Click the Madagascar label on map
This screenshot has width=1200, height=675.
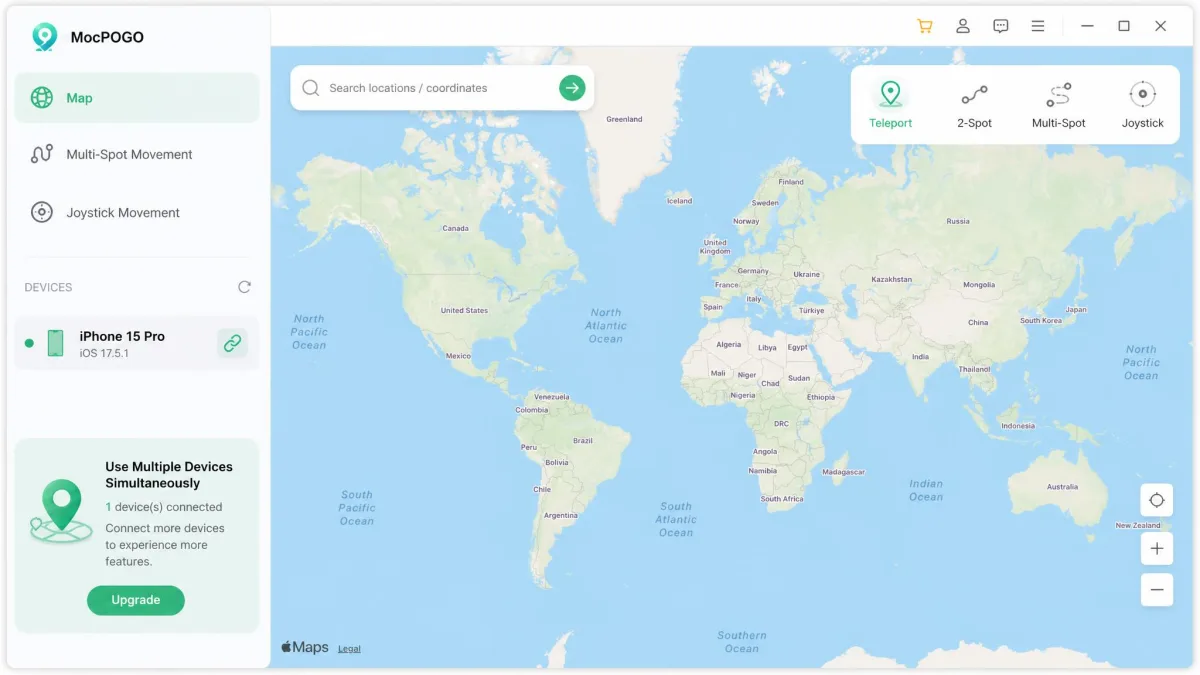pos(843,471)
